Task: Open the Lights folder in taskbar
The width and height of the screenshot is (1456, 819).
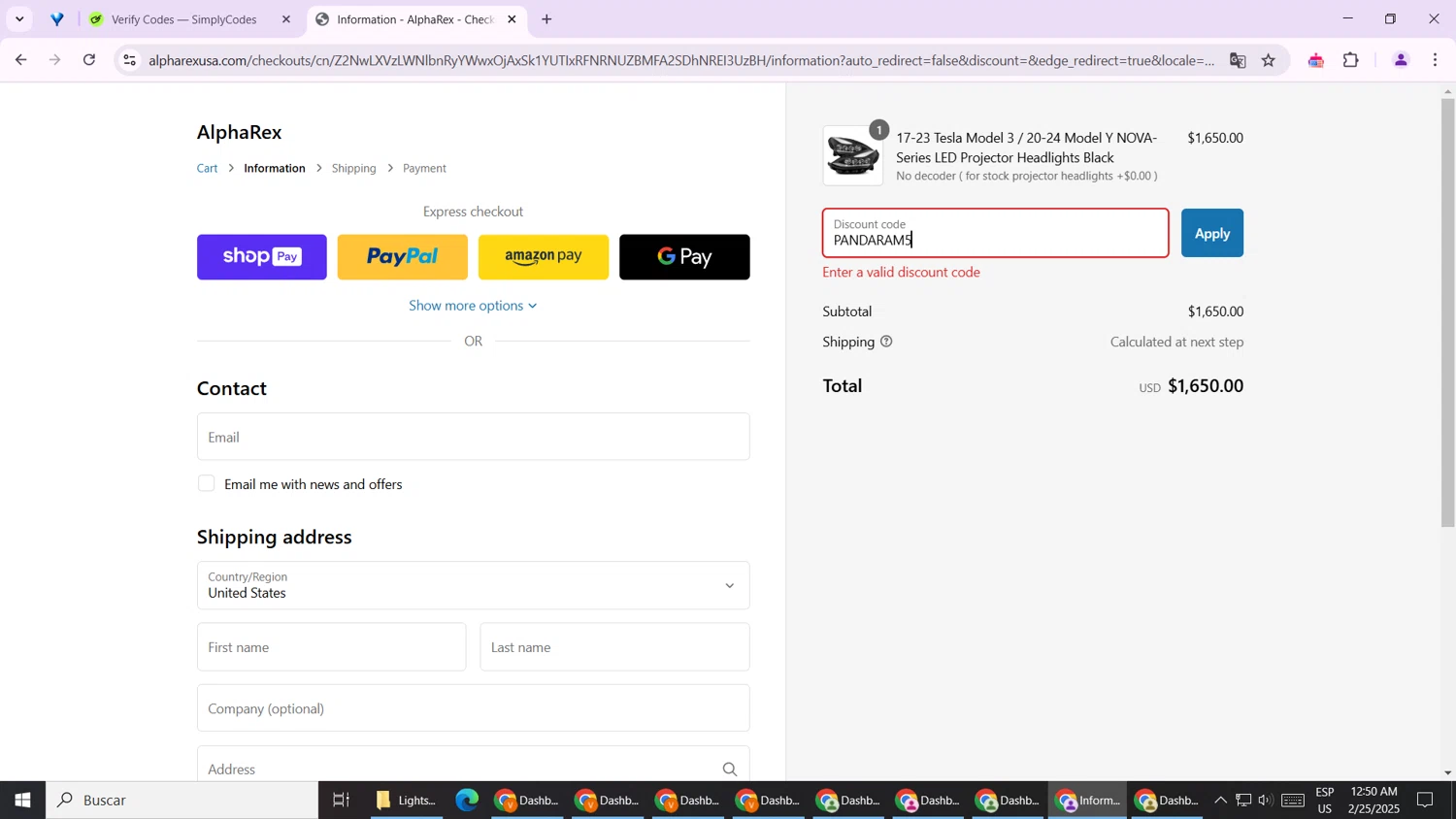Action: [x=406, y=801]
